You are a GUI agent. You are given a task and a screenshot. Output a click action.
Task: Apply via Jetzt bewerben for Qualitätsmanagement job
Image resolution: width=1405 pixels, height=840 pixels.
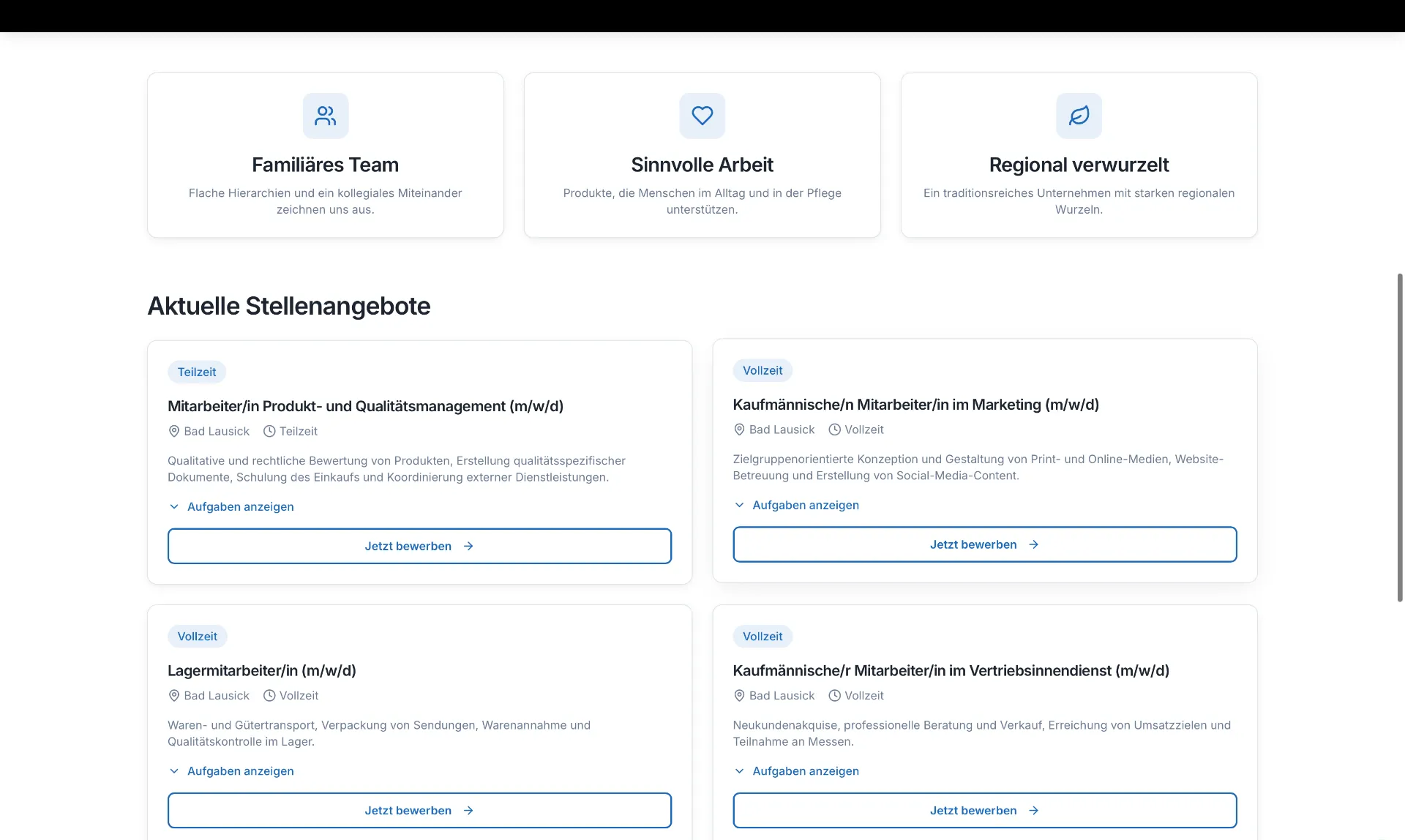(x=419, y=546)
